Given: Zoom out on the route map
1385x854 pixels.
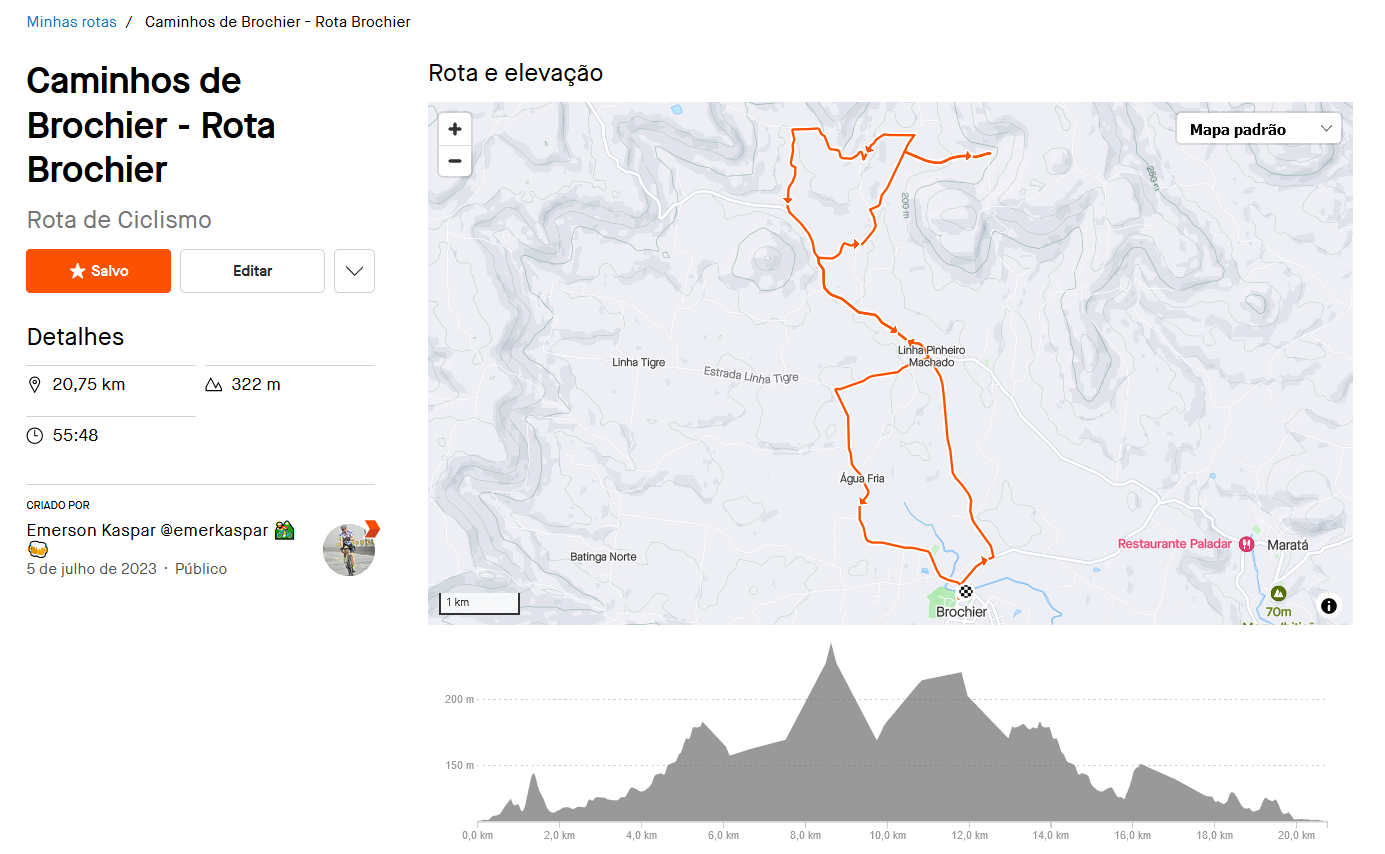Looking at the screenshot, I should pos(455,160).
